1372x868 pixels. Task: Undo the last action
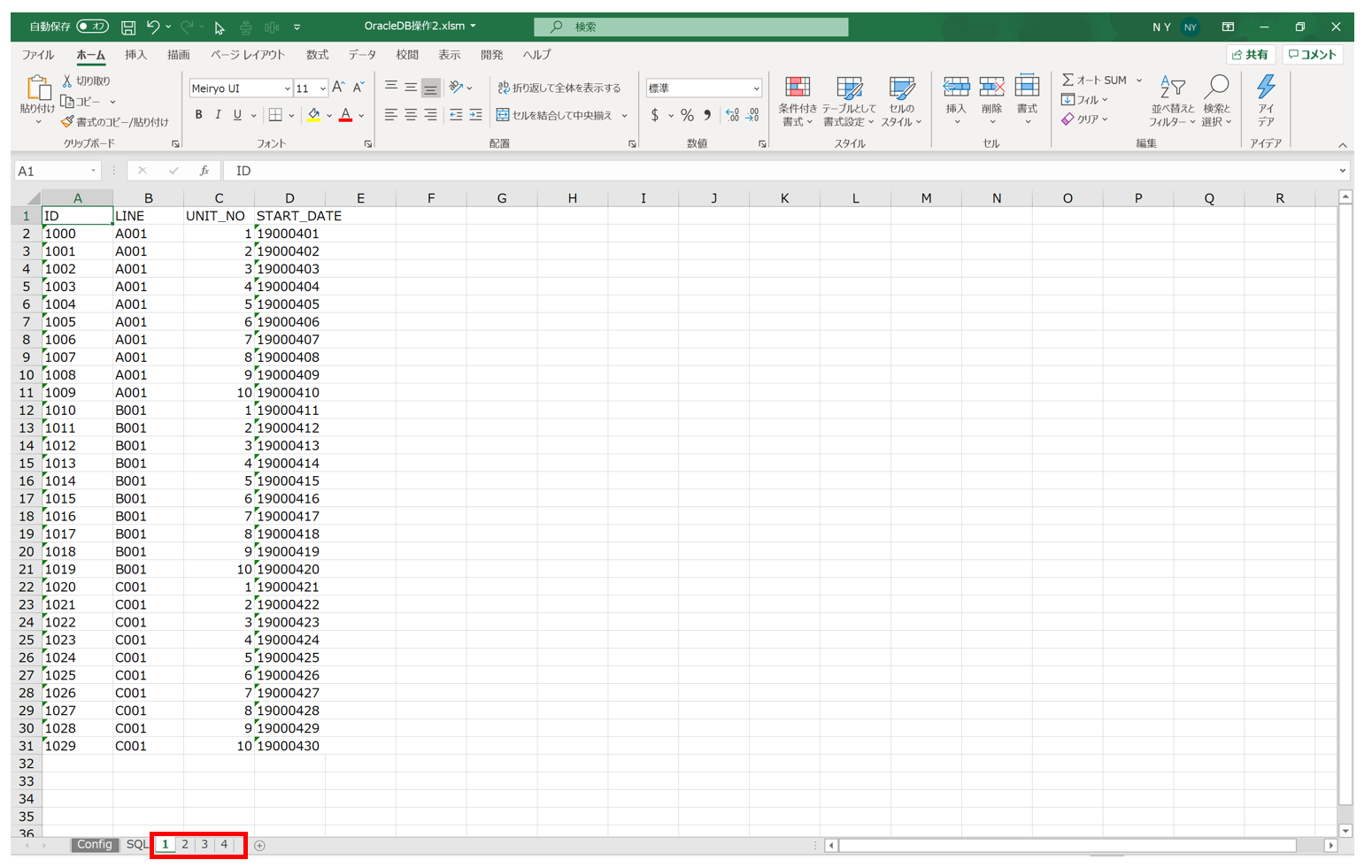tap(152, 27)
